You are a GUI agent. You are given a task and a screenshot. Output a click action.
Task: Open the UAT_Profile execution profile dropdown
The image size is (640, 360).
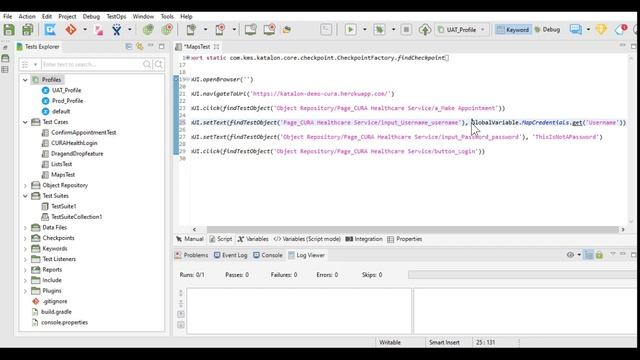coord(461,29)
